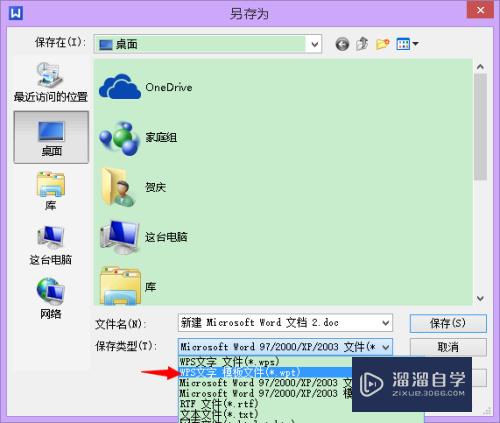This screenshot has height=423, width=500.
Task: Click the WPS W icon in title bar
Action: (x=16, y=14)
